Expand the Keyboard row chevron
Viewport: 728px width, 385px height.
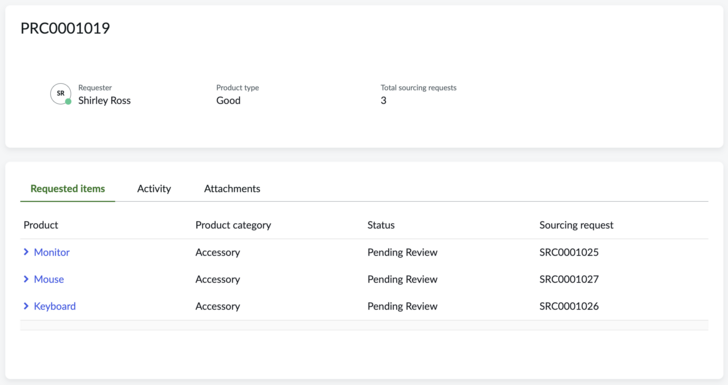click(26, 306)
